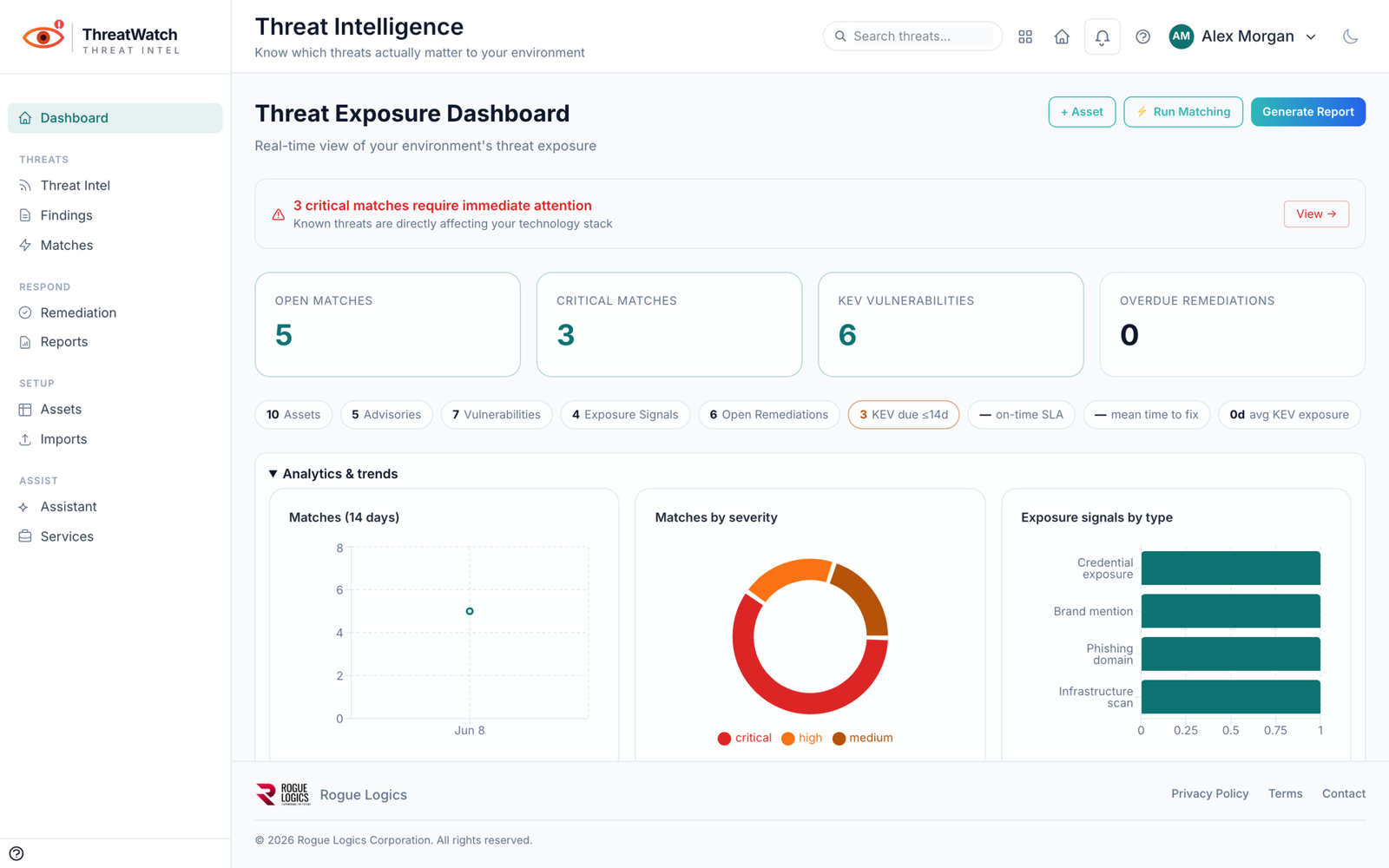Select the 0d avg KEV exposure chip
The width and height of the screenshot is (1389, 868).
(x=1289, y=415)
